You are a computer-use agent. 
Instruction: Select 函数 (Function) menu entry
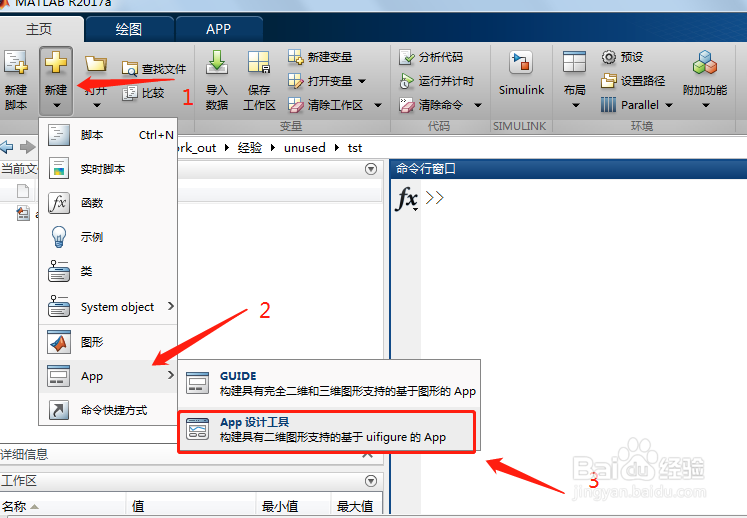tap(108, 203)
